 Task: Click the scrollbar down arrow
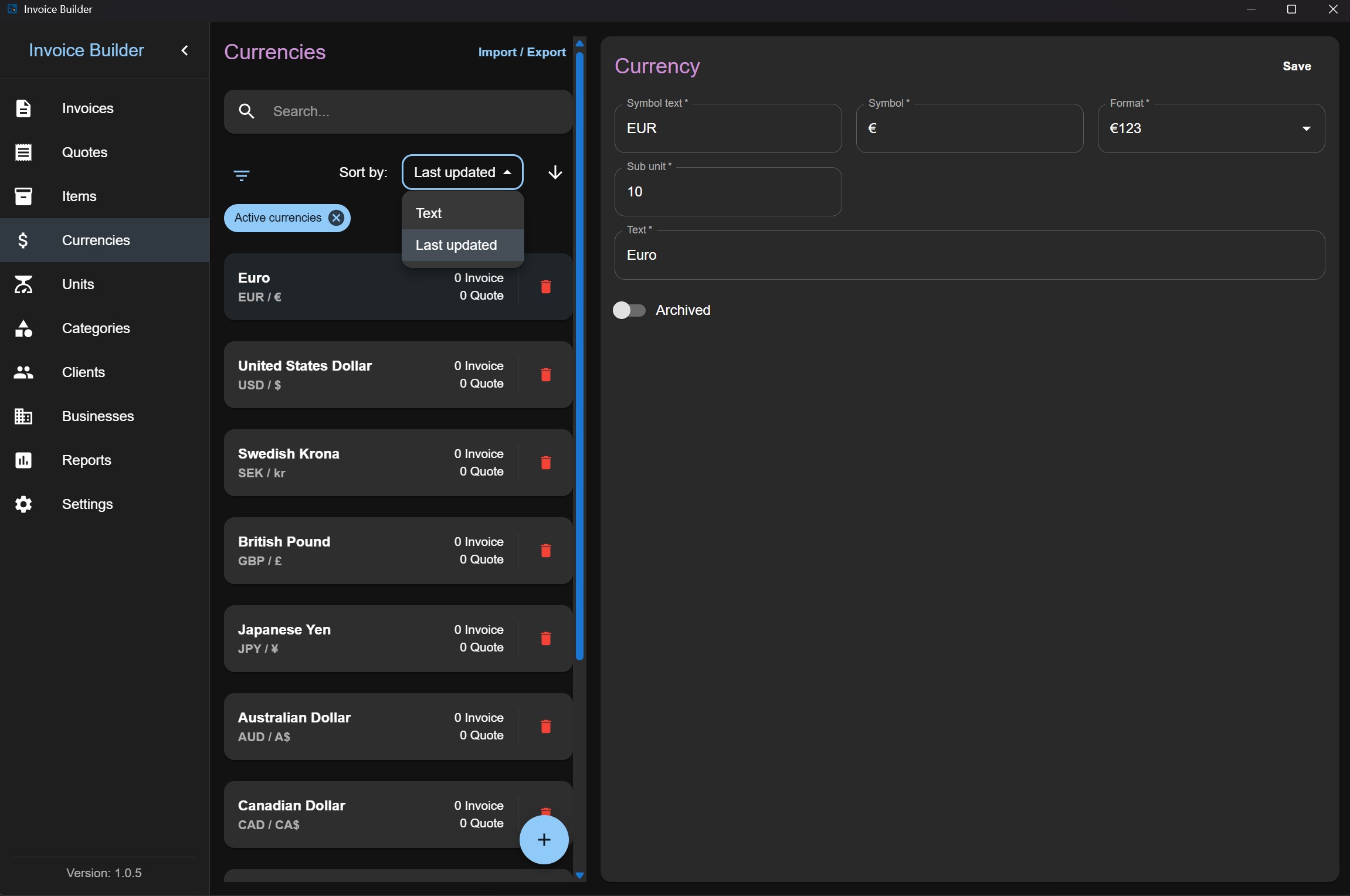(x=579, y=875)
